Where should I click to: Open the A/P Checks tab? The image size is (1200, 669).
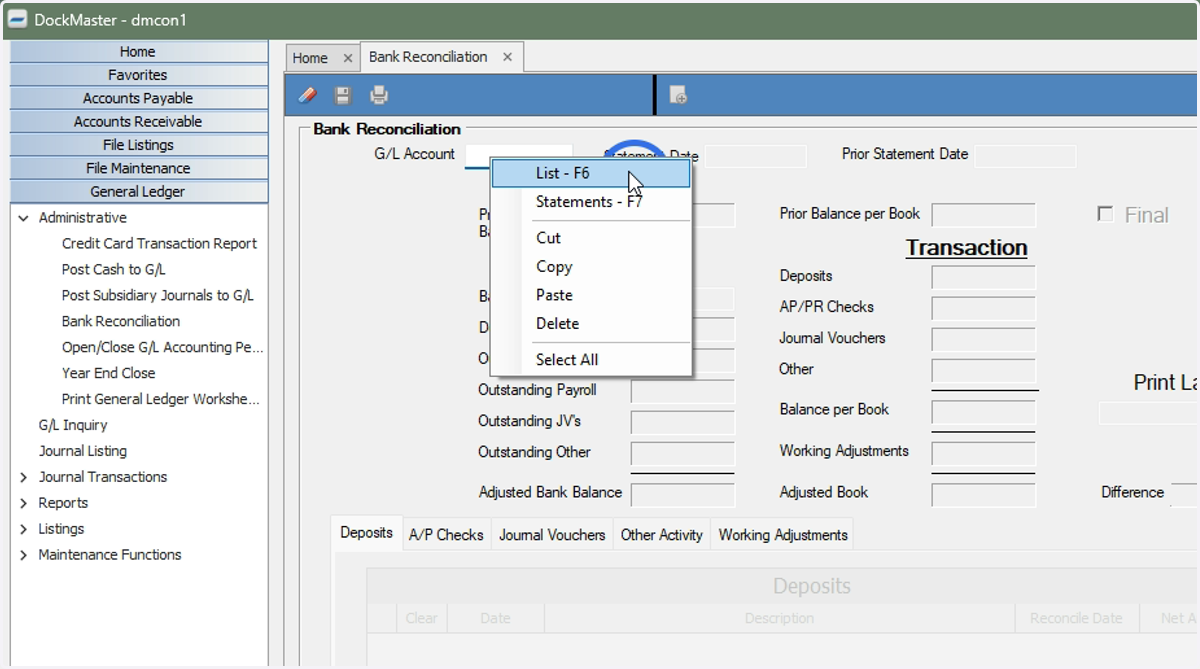(x=446, y=535)
